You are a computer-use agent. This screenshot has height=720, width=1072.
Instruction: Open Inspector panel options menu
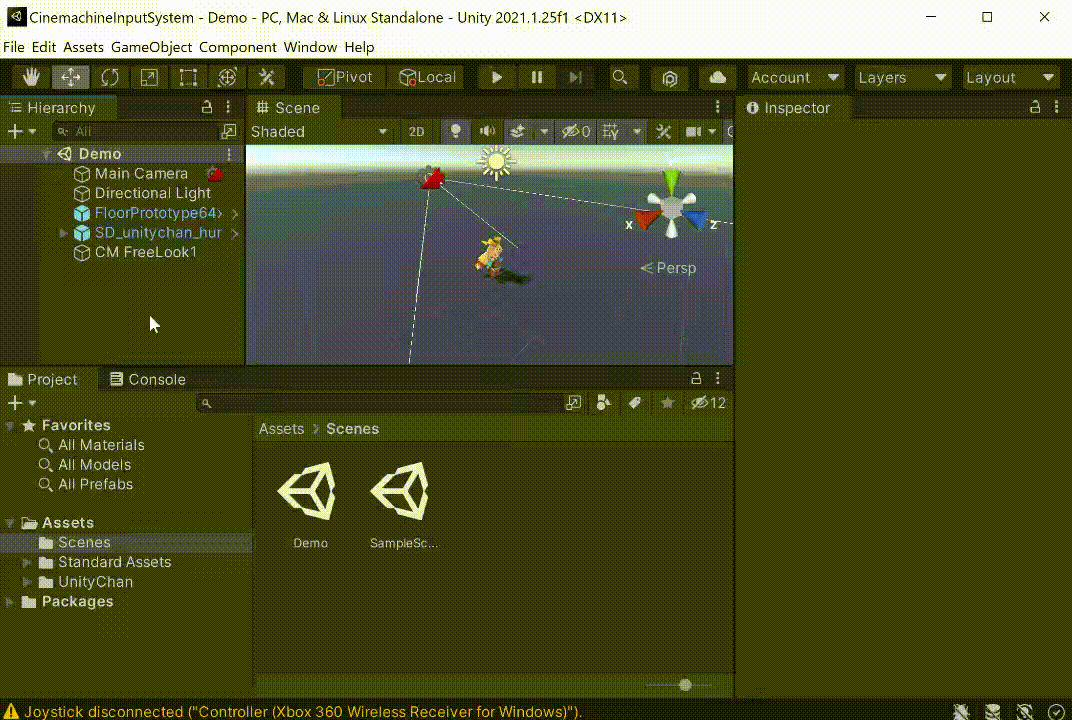point(1057,107)
